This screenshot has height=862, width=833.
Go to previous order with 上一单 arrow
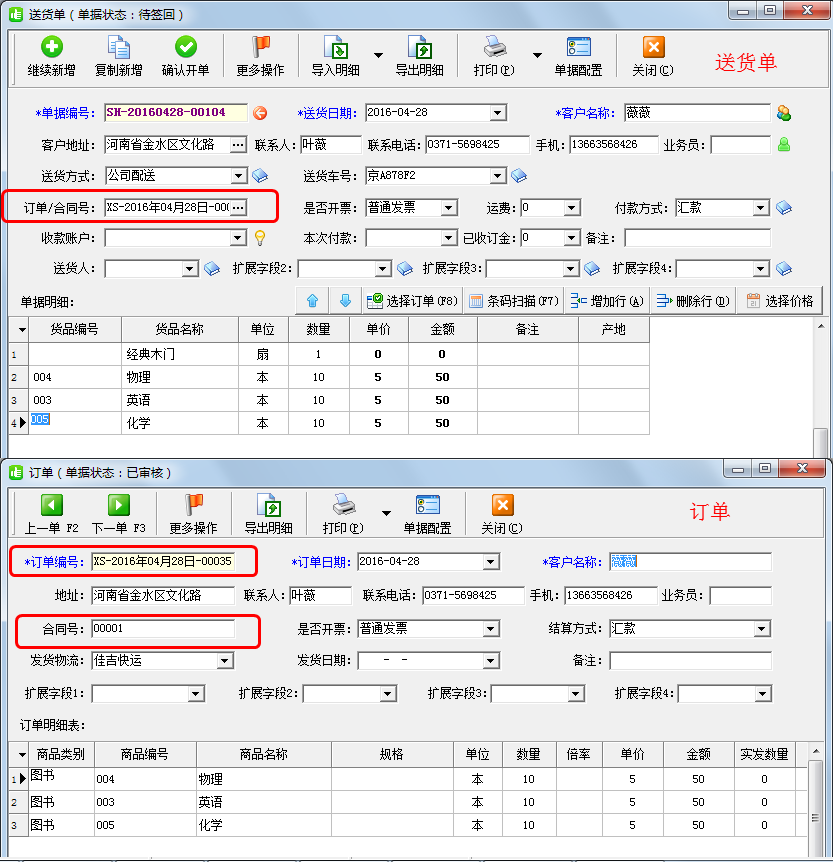[51, 506]
